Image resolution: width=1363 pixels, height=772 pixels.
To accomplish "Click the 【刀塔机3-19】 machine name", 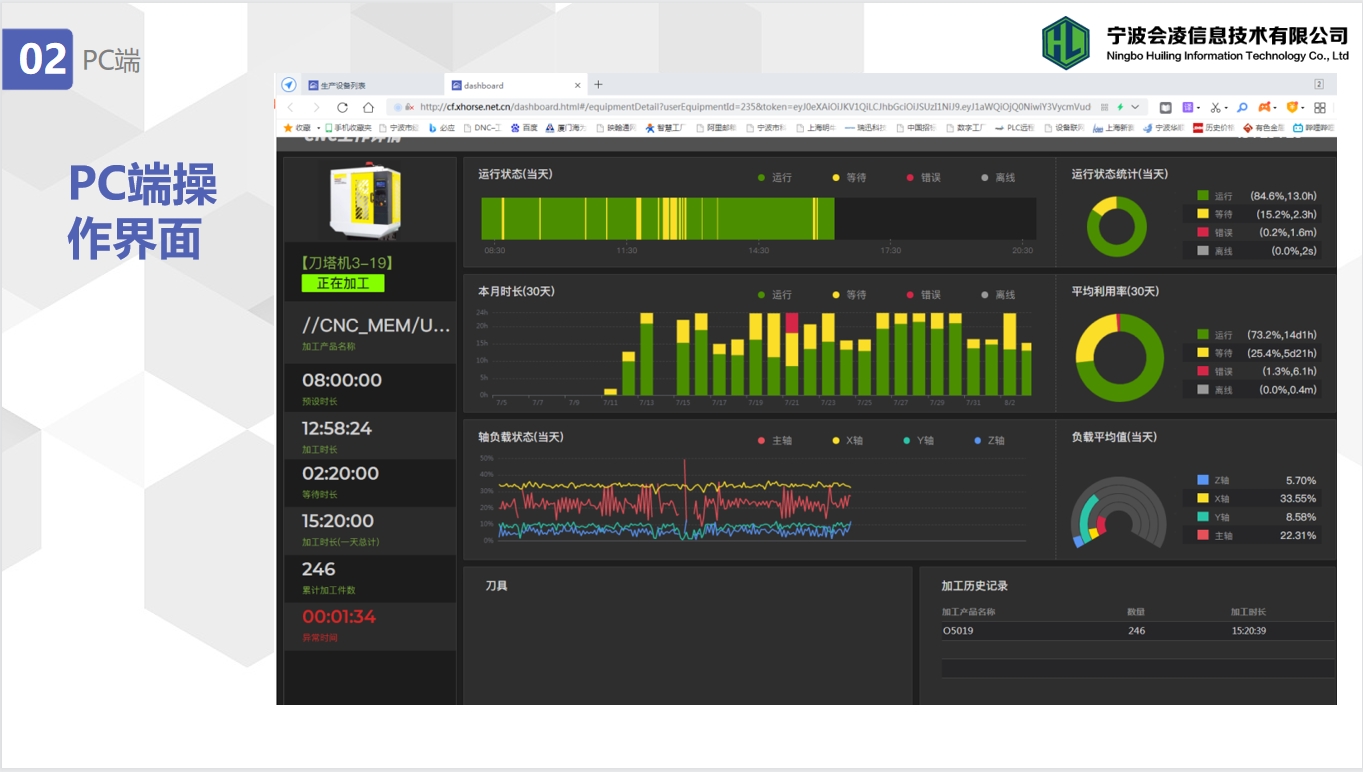I will click(346, 263).
